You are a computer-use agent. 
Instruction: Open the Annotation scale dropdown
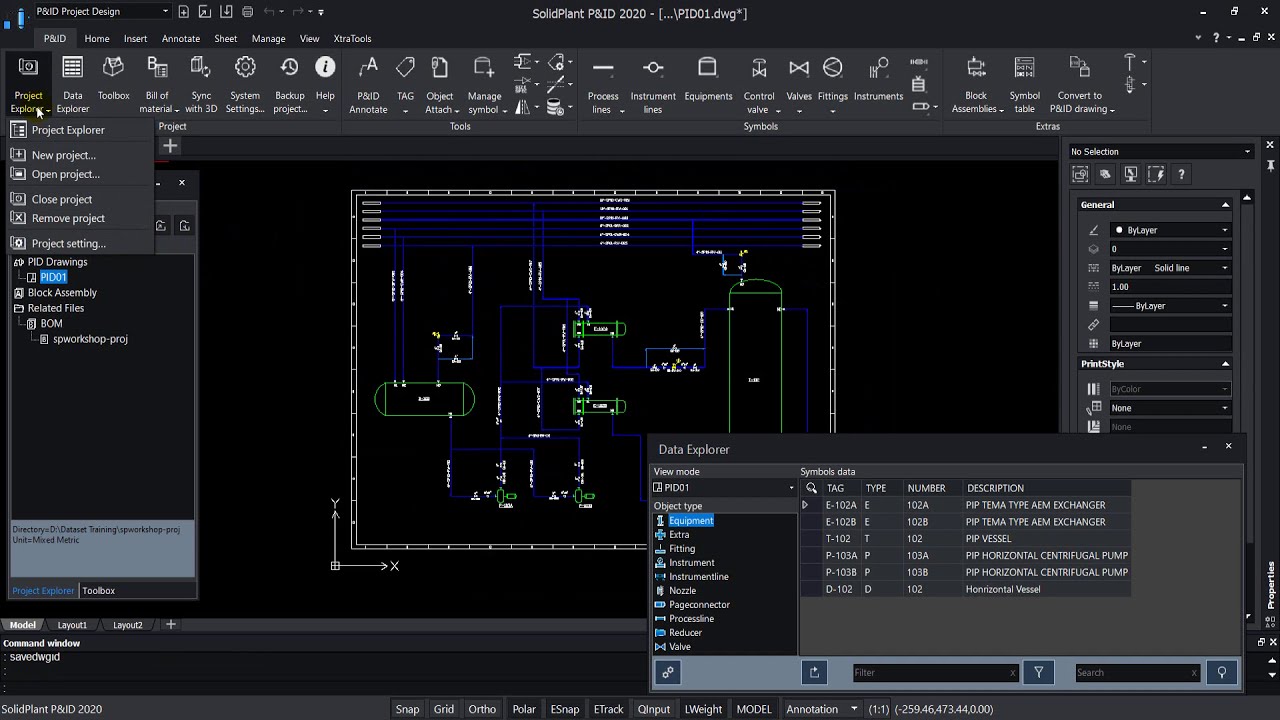click(821, 709)
